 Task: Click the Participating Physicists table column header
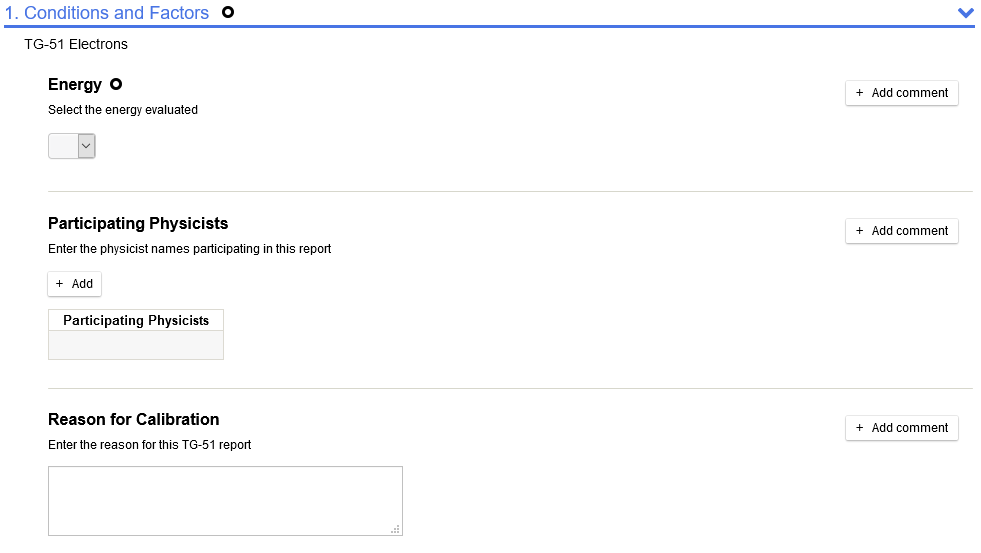(136, 321)
